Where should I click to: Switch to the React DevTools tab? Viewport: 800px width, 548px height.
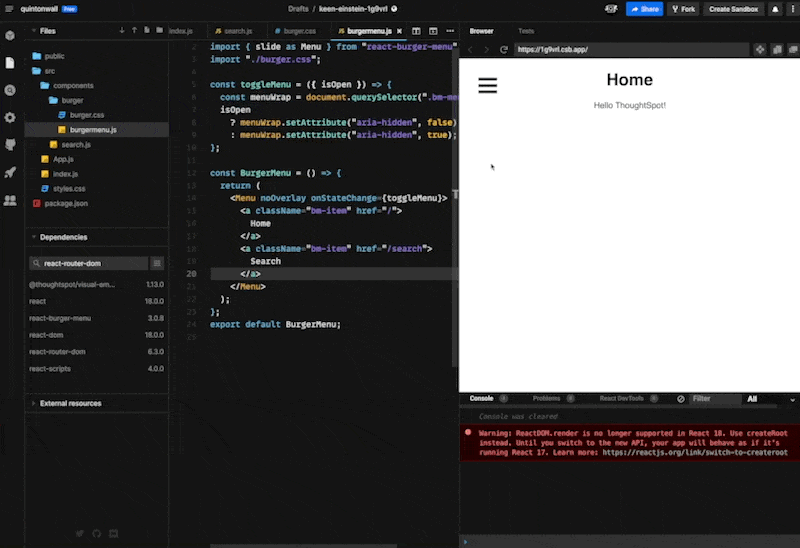(x=628, y=398)
